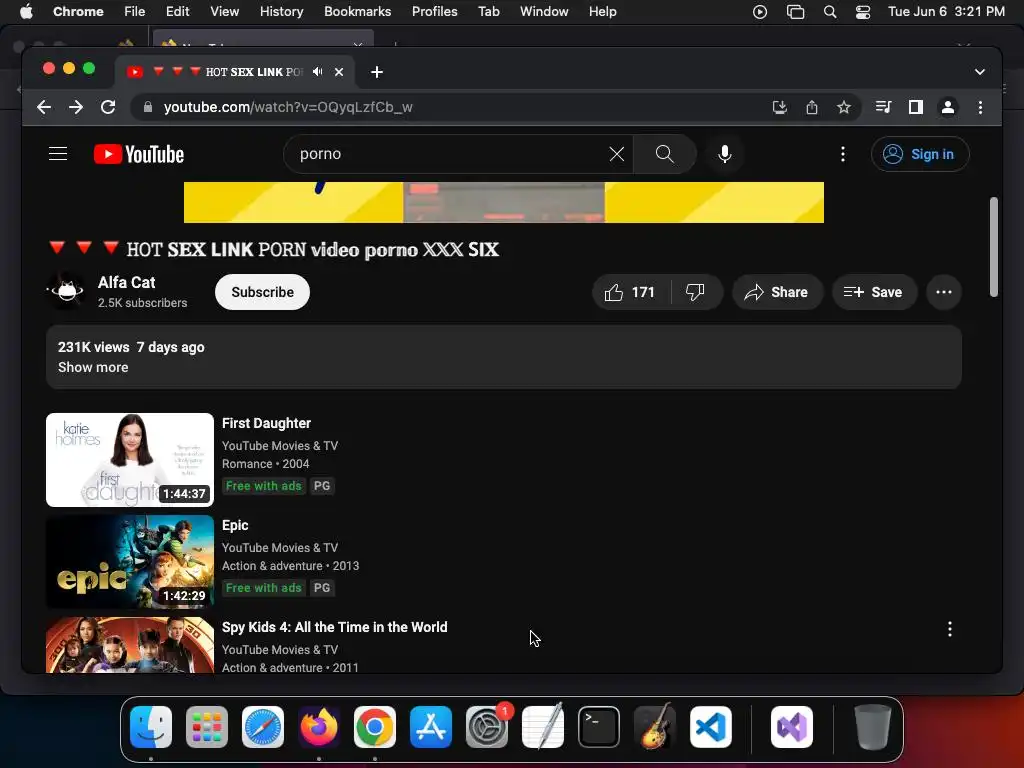
Task: Open the Chrome menu in the menu bar
Action: click(x=78, y=12)
